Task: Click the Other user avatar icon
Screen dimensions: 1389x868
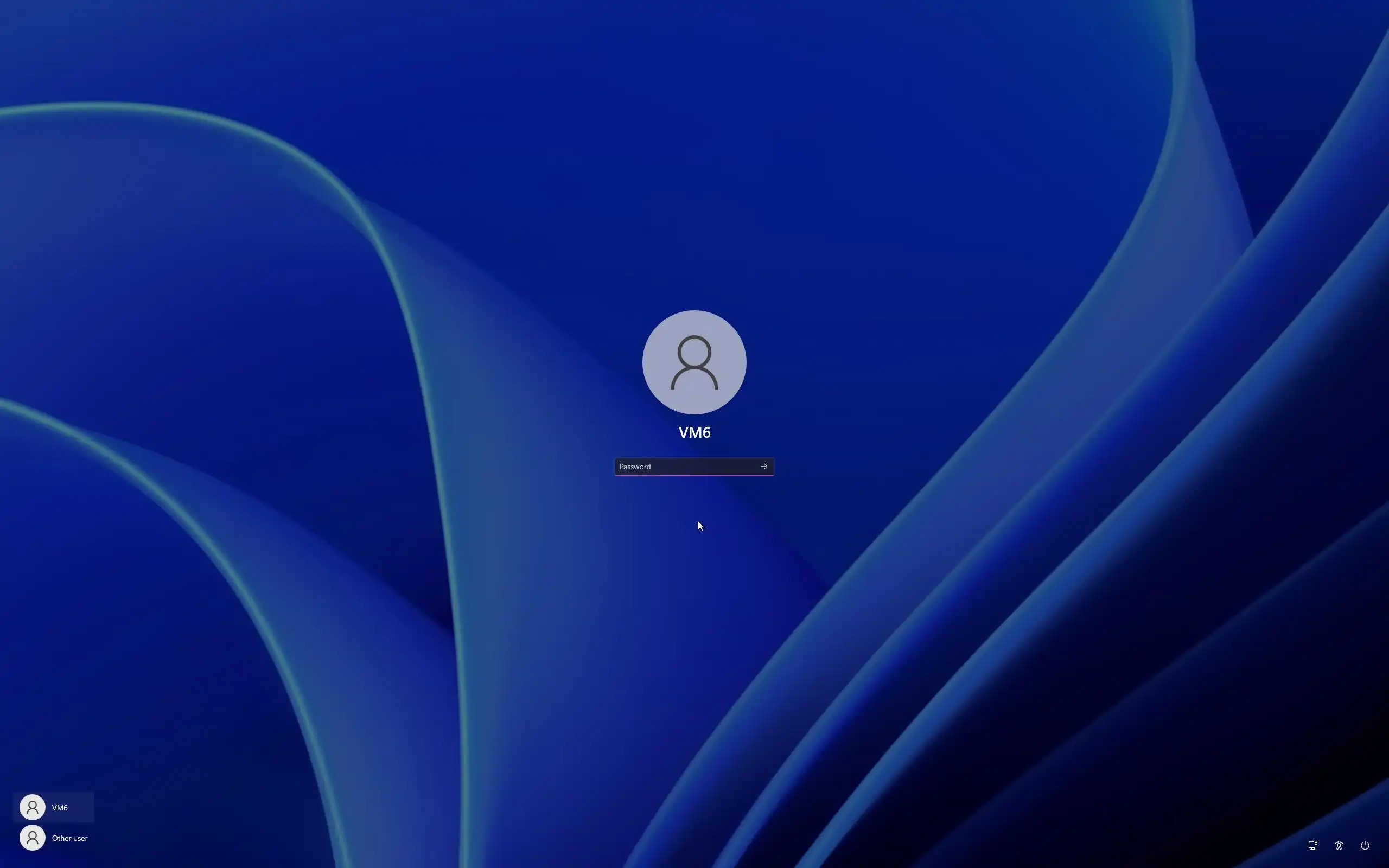Action: tap(33, 838)
